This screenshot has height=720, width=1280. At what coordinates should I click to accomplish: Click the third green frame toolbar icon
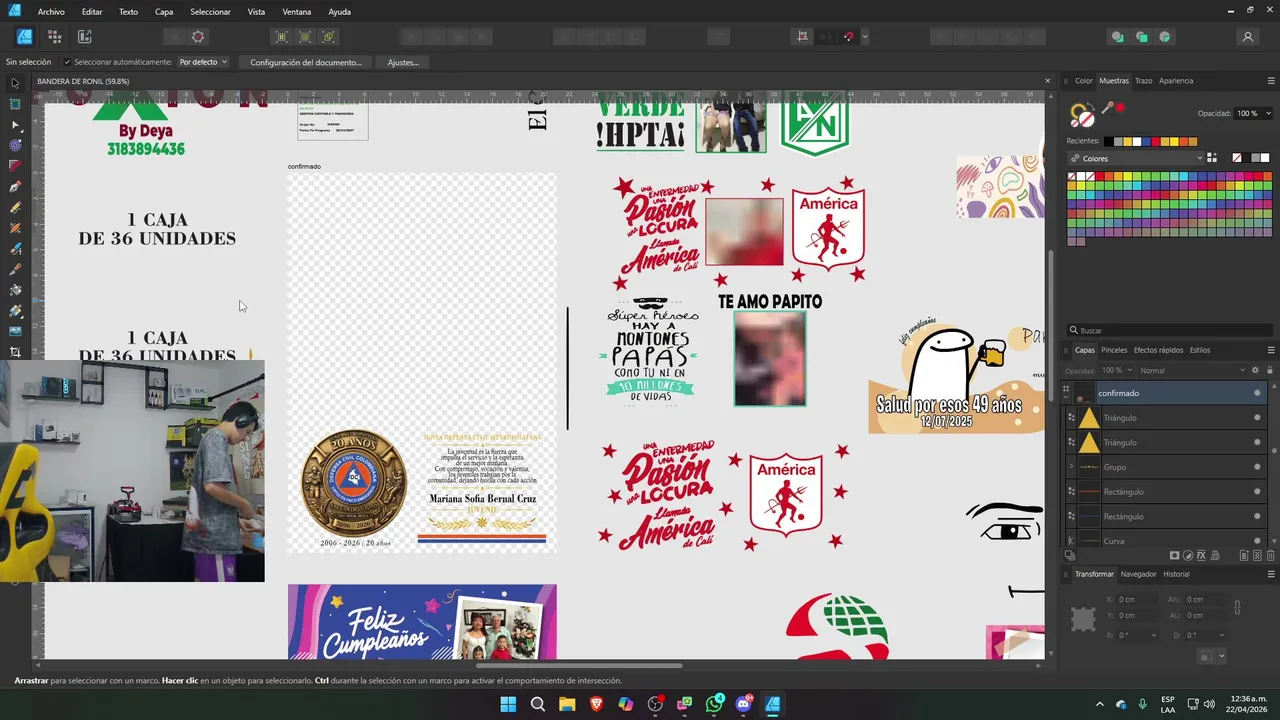pos(329,37)
